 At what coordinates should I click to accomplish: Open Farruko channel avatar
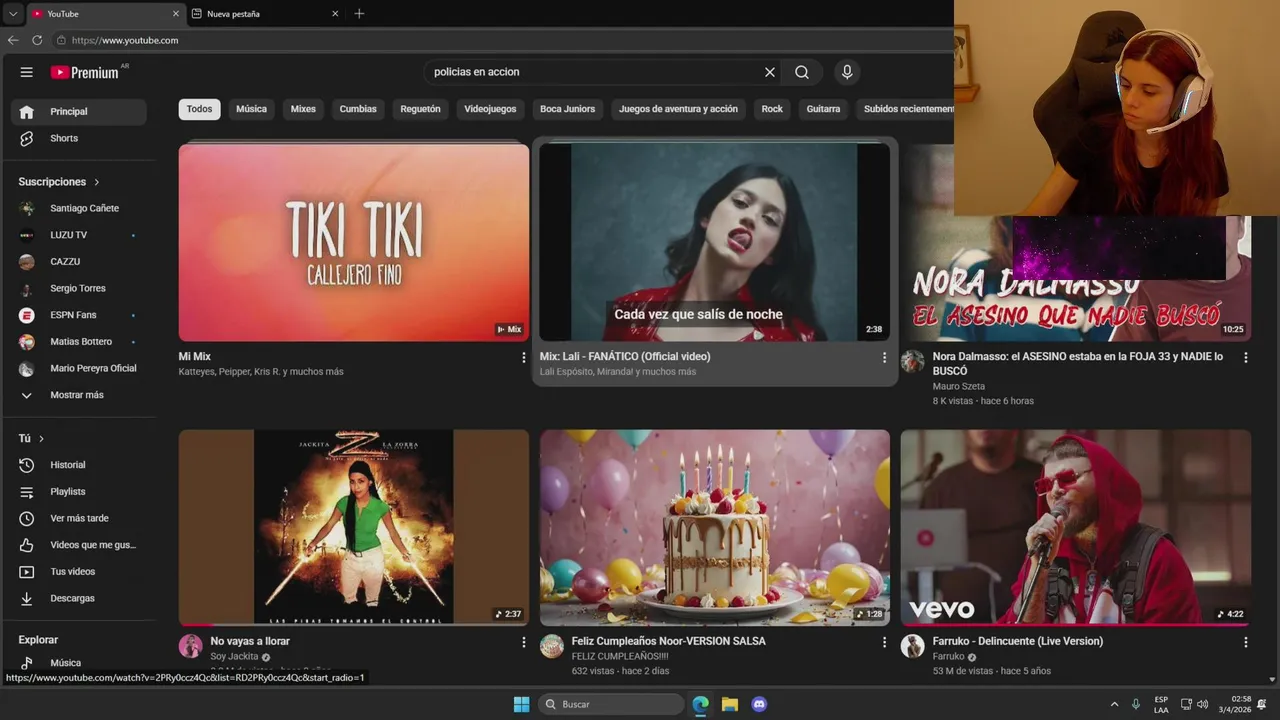pyautogui.click(x=912, y=646)
